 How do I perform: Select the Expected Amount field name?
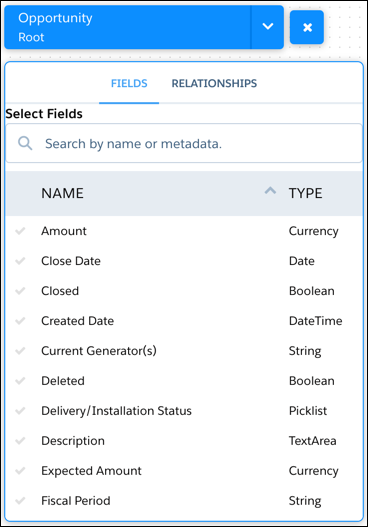coord(91,471)
